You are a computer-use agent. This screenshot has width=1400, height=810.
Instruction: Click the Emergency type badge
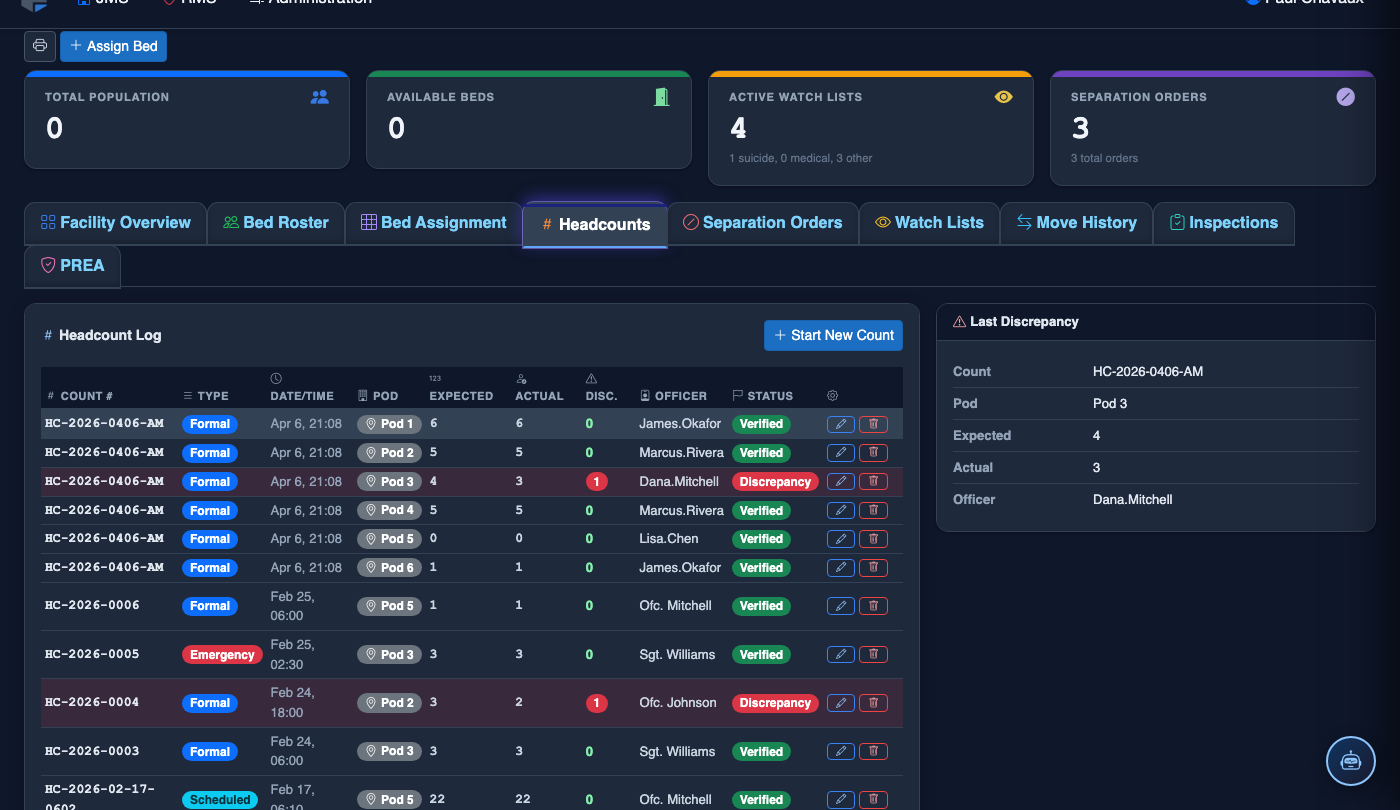pyautogui.click(x=222, y=655)
